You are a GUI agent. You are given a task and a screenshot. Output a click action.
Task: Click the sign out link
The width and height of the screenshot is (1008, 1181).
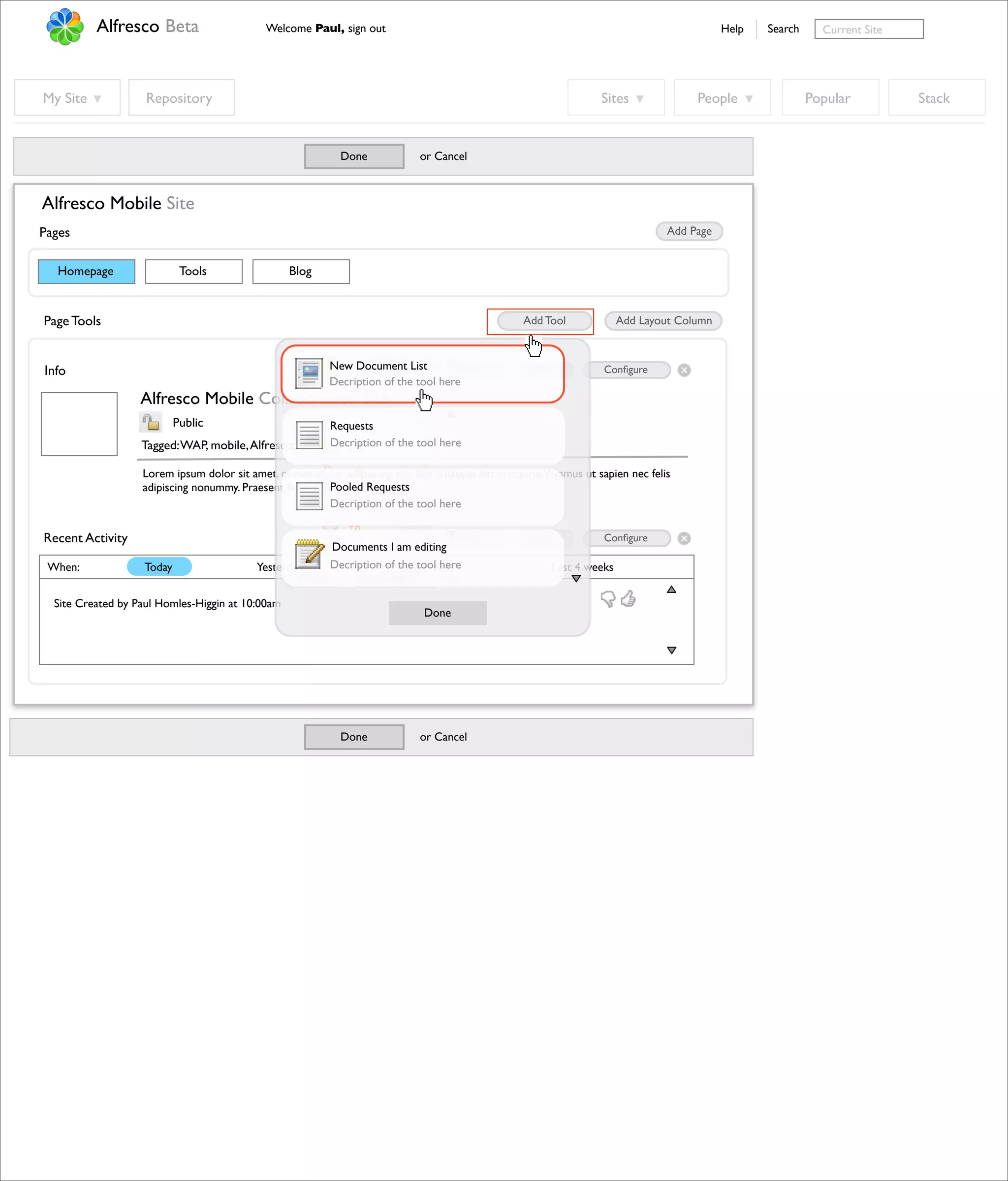[x=367, y=29]
